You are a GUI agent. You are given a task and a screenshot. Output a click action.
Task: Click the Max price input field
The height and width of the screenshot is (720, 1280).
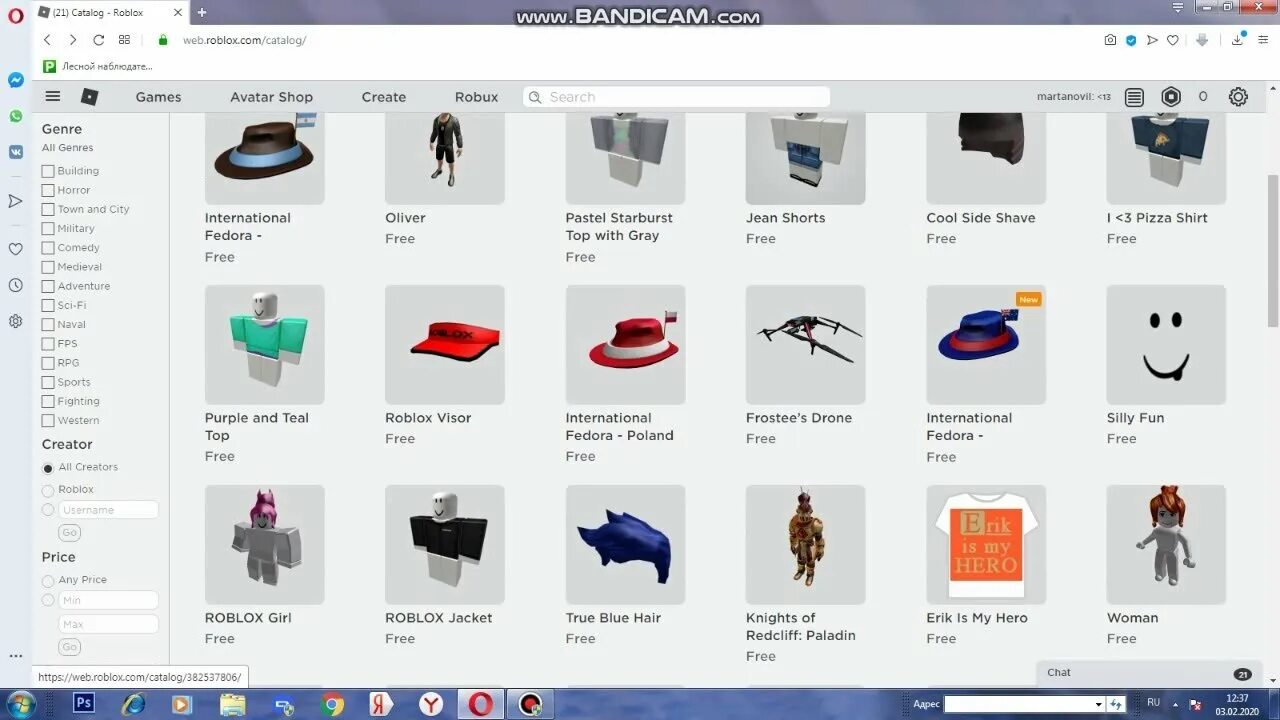point(108,624)
